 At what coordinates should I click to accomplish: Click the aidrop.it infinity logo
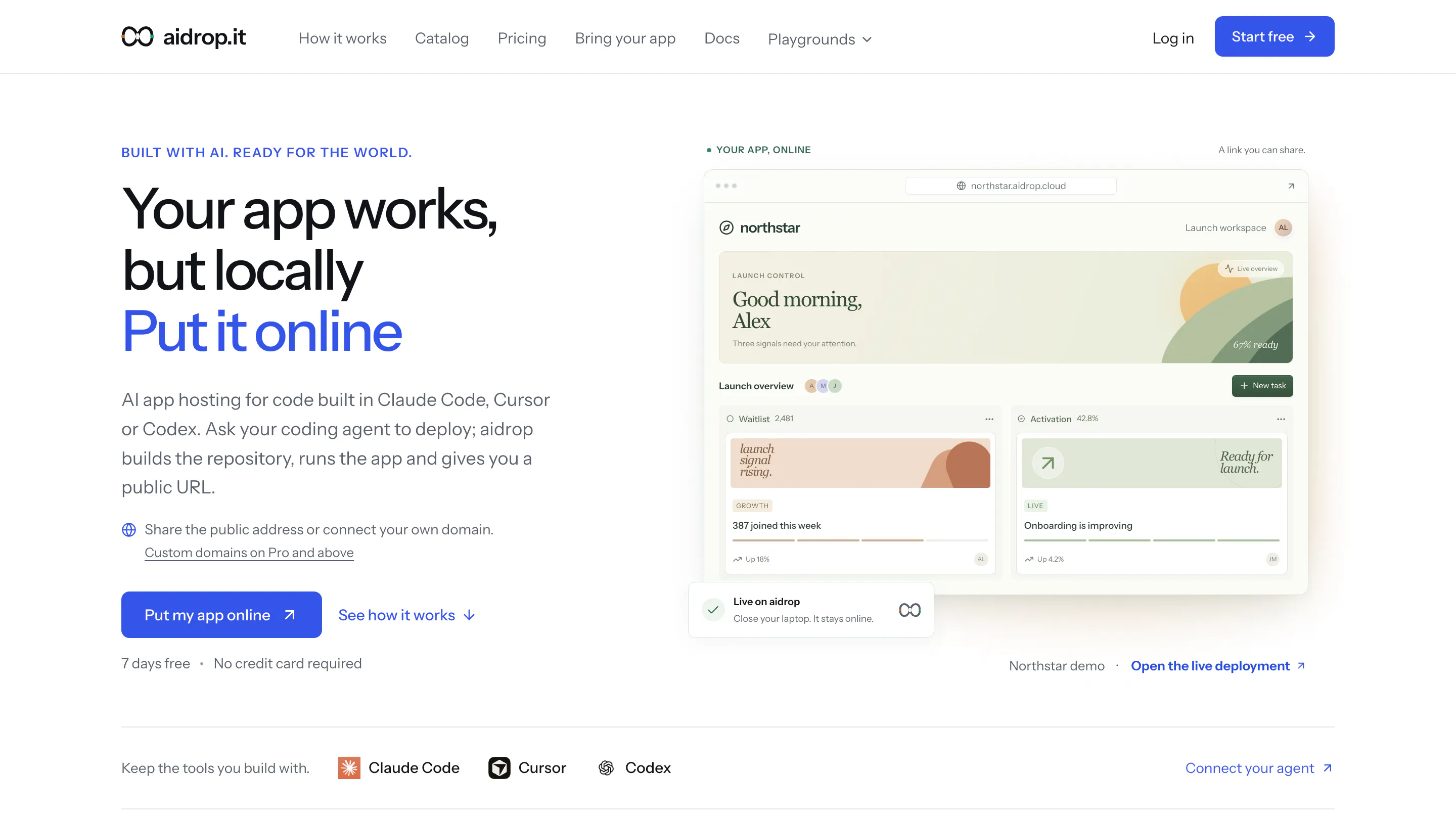coord(138,37)
